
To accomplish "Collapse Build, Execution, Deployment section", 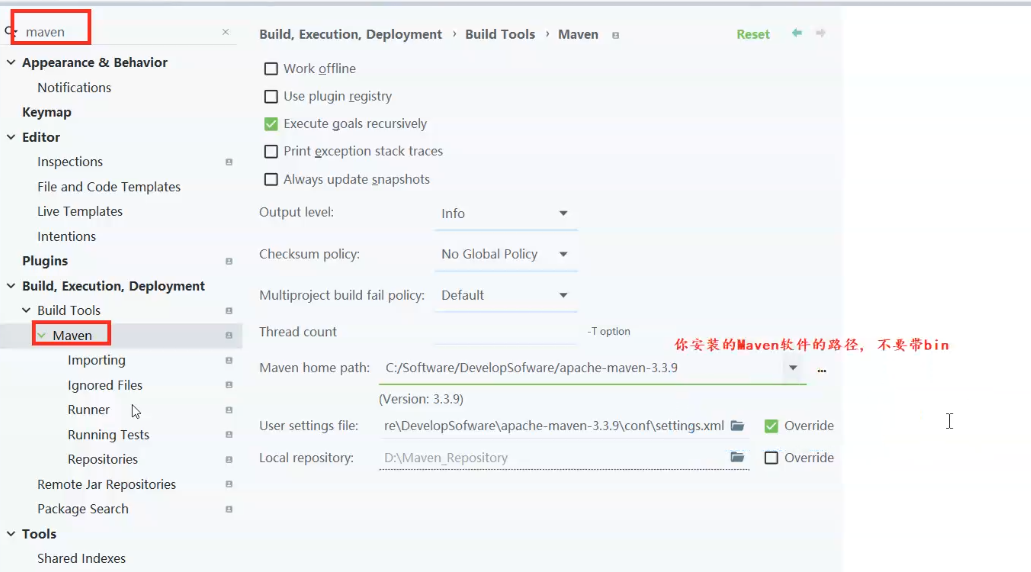I will pyautogui.click(x=11, y=286).
